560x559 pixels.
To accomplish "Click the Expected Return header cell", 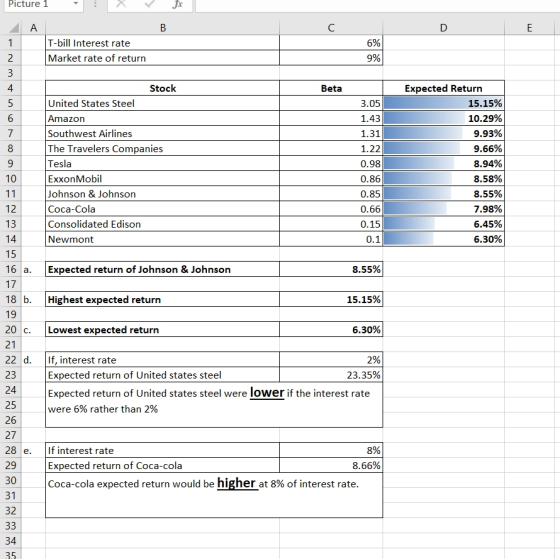I will pyautogui.click(x=443, y=88).
